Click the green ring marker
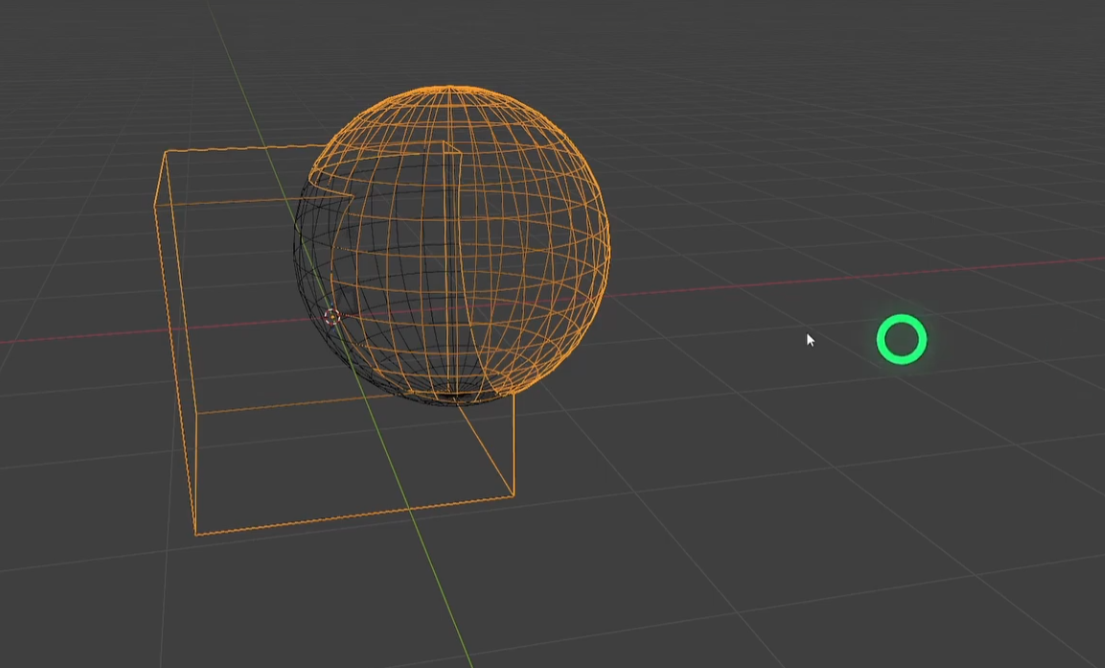This screenshot has width=1105, height=668. coord(901,339)
